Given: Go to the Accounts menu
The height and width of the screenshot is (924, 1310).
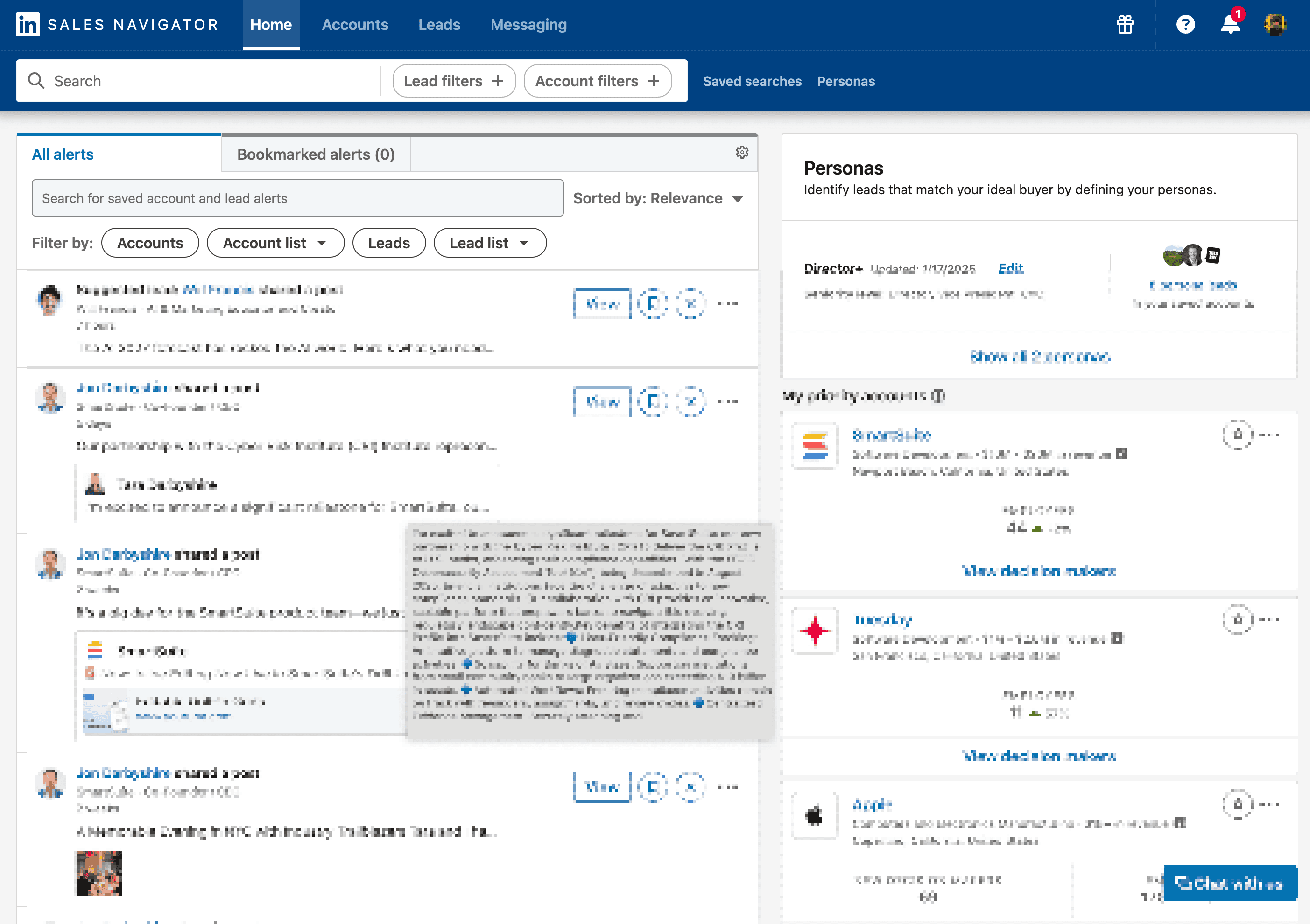Looking at the screenshot, I should [354, 25].
